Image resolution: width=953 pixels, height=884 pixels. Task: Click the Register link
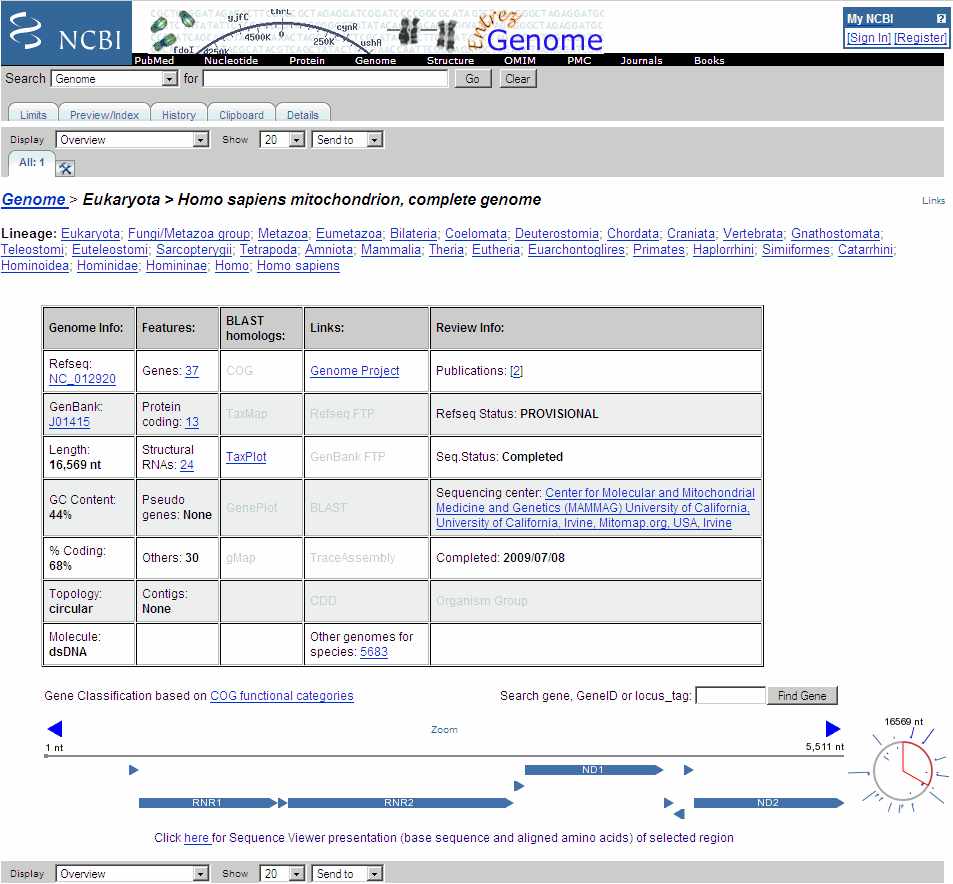pyautogui.click(x=920, y=38)
